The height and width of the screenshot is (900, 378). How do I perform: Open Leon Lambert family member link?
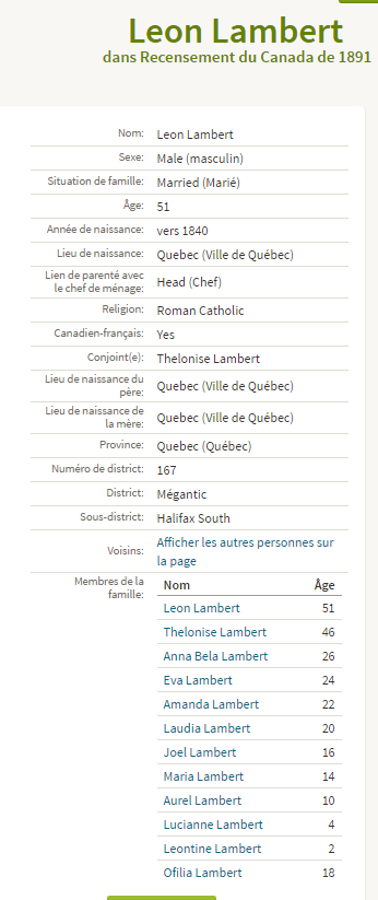[201, 608]
